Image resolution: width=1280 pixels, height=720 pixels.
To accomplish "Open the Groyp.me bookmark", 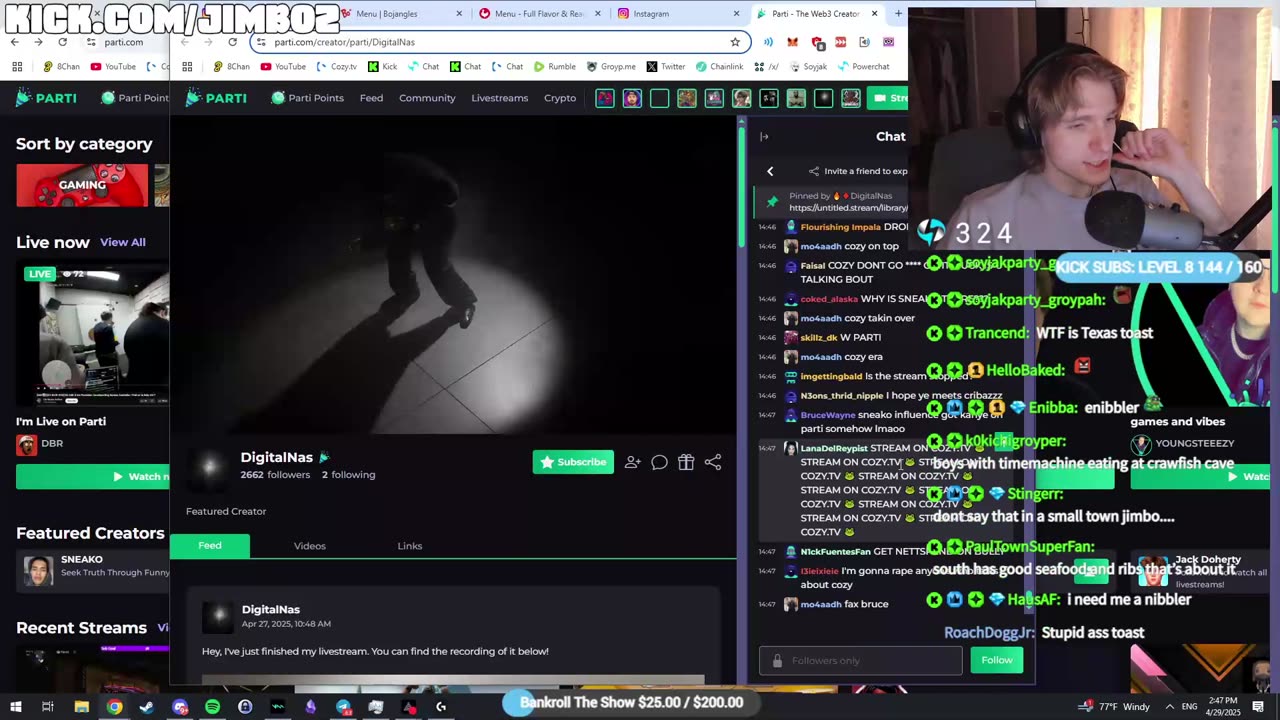I will tap(611, 67).
